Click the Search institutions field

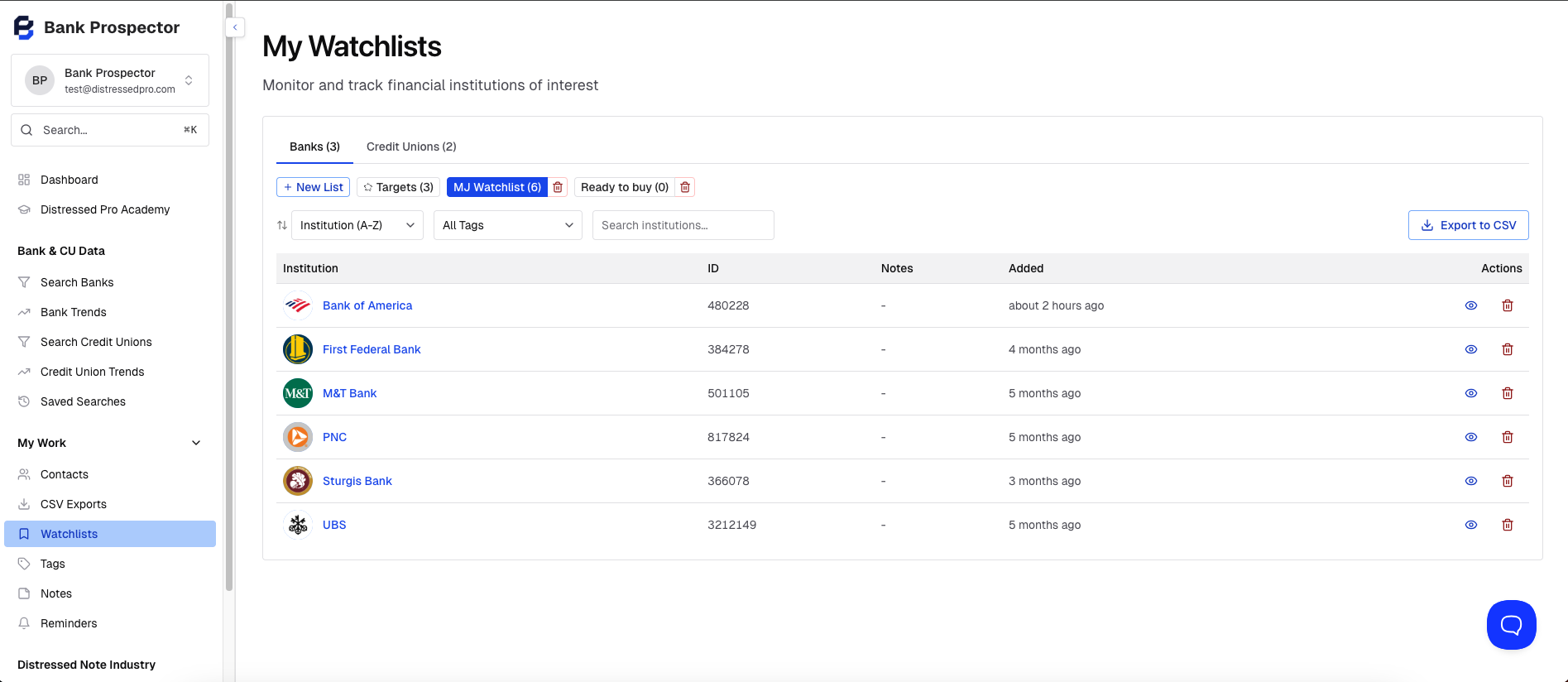click(x=683, y=225)
